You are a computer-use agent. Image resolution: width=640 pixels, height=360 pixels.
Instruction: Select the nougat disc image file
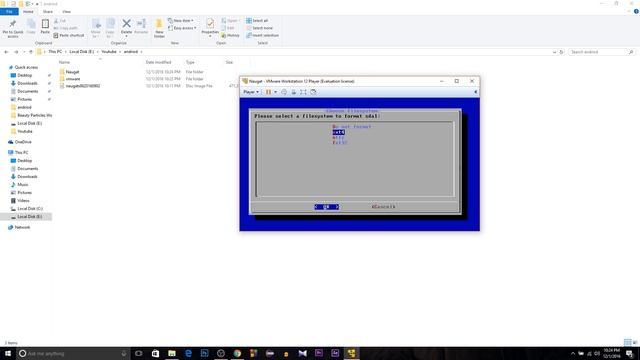click(82, 86)
